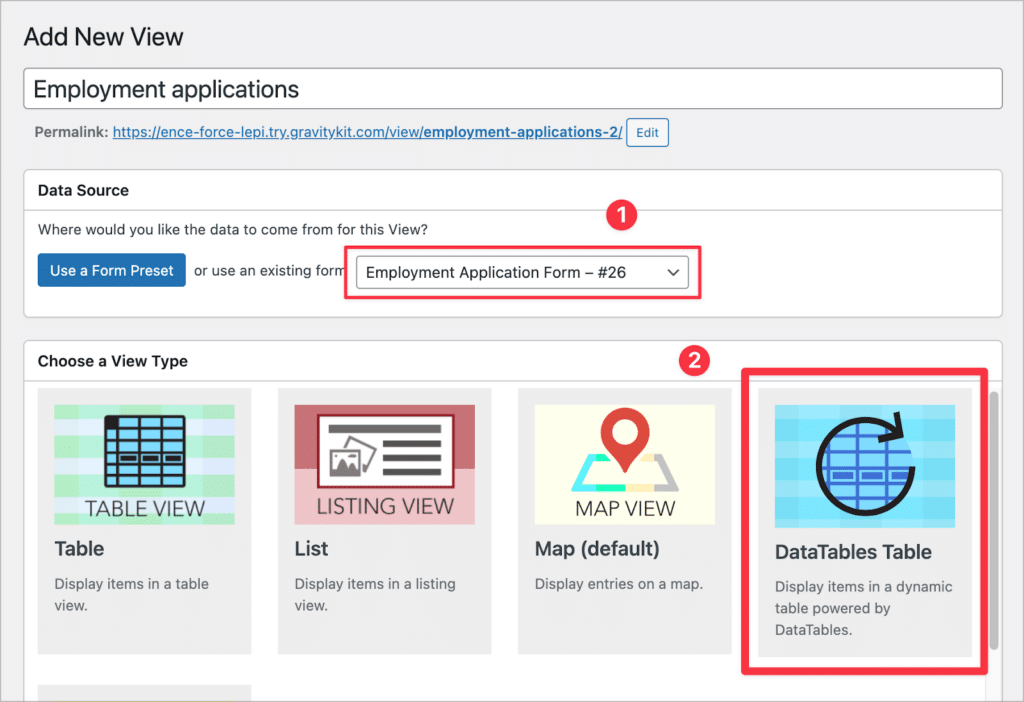This screenshot has height=702, width=1024.
Task: Click the DataTables dynamic table description
Action: click(863, 608)
